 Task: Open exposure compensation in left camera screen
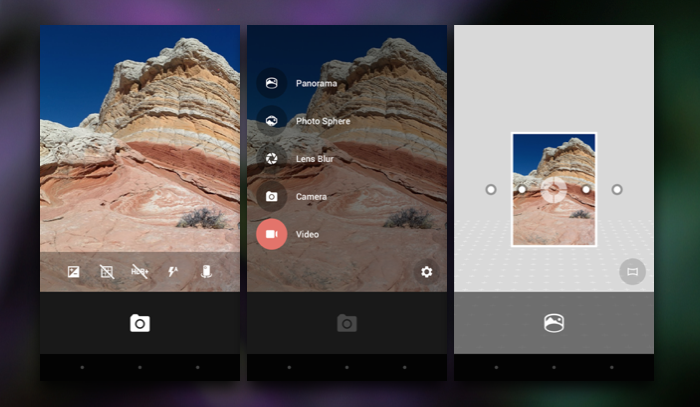(74, 272)
